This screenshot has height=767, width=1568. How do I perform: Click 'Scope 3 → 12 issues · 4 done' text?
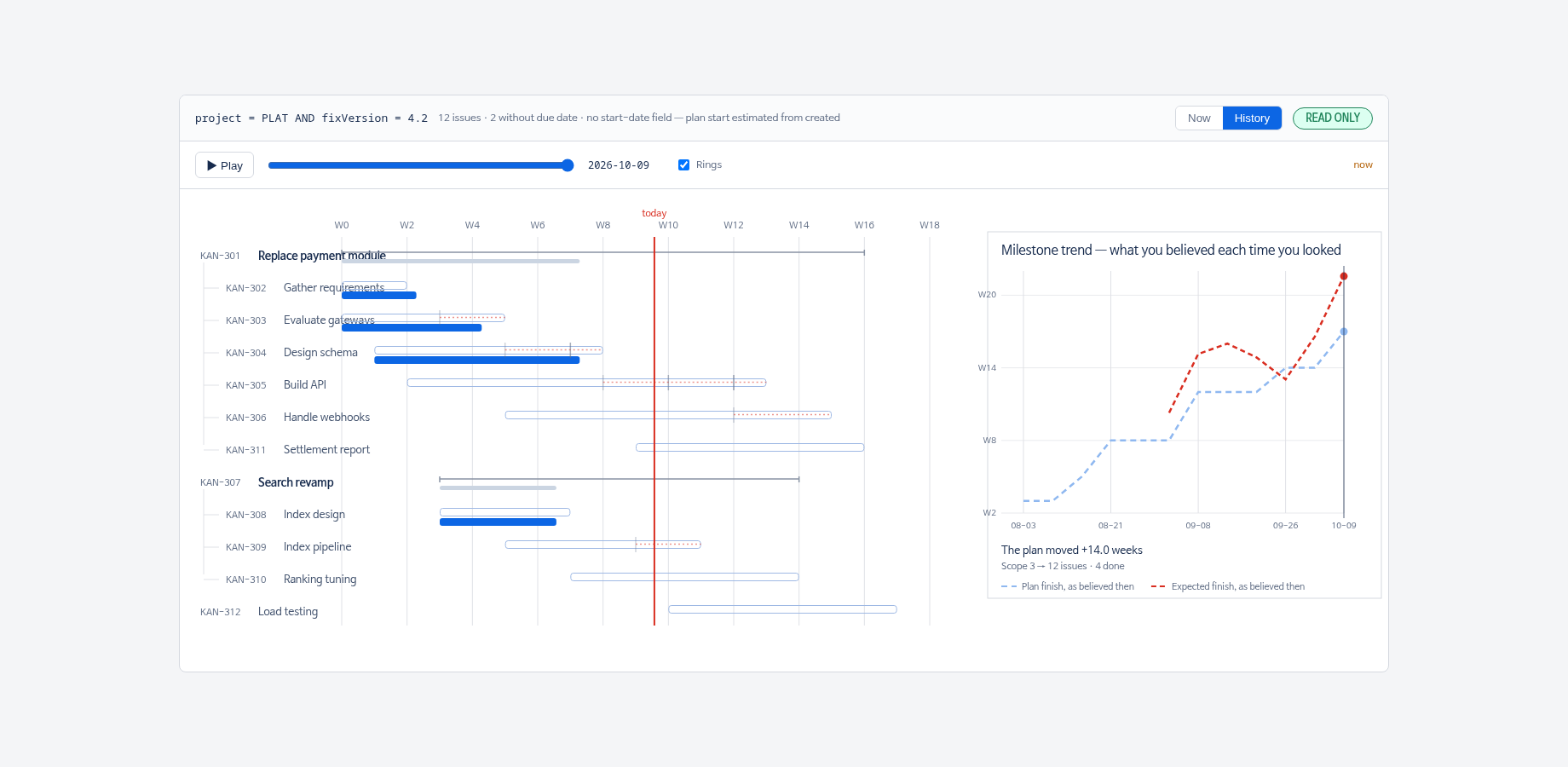(1063, 566)
